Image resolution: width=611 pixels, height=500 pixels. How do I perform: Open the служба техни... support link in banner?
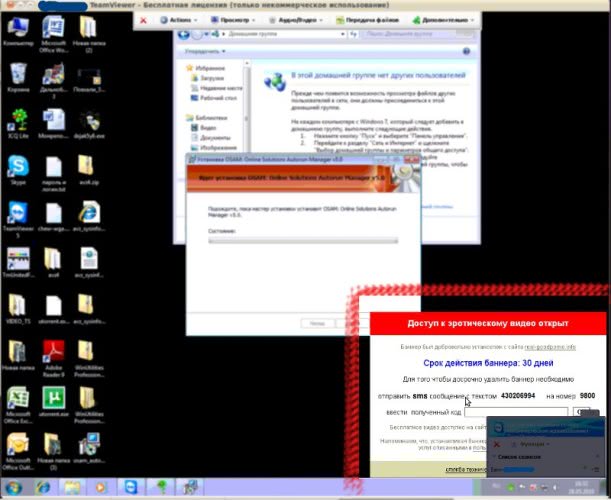click(x=466, y=470)
